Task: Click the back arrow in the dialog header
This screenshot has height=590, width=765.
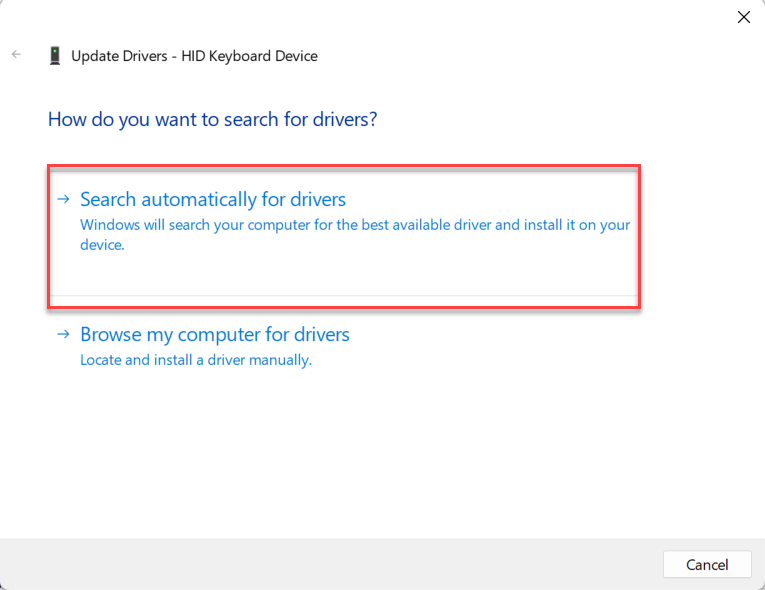Action: (16, 55)
